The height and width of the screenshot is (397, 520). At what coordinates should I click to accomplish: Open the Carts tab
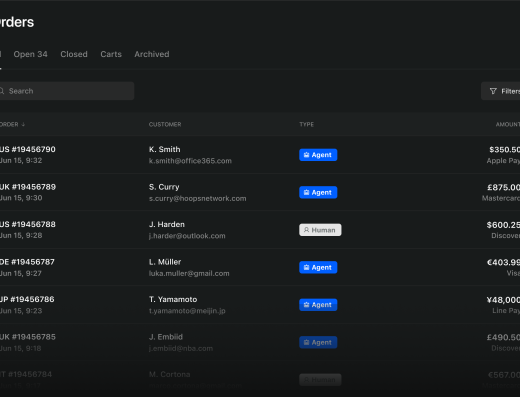111,54
